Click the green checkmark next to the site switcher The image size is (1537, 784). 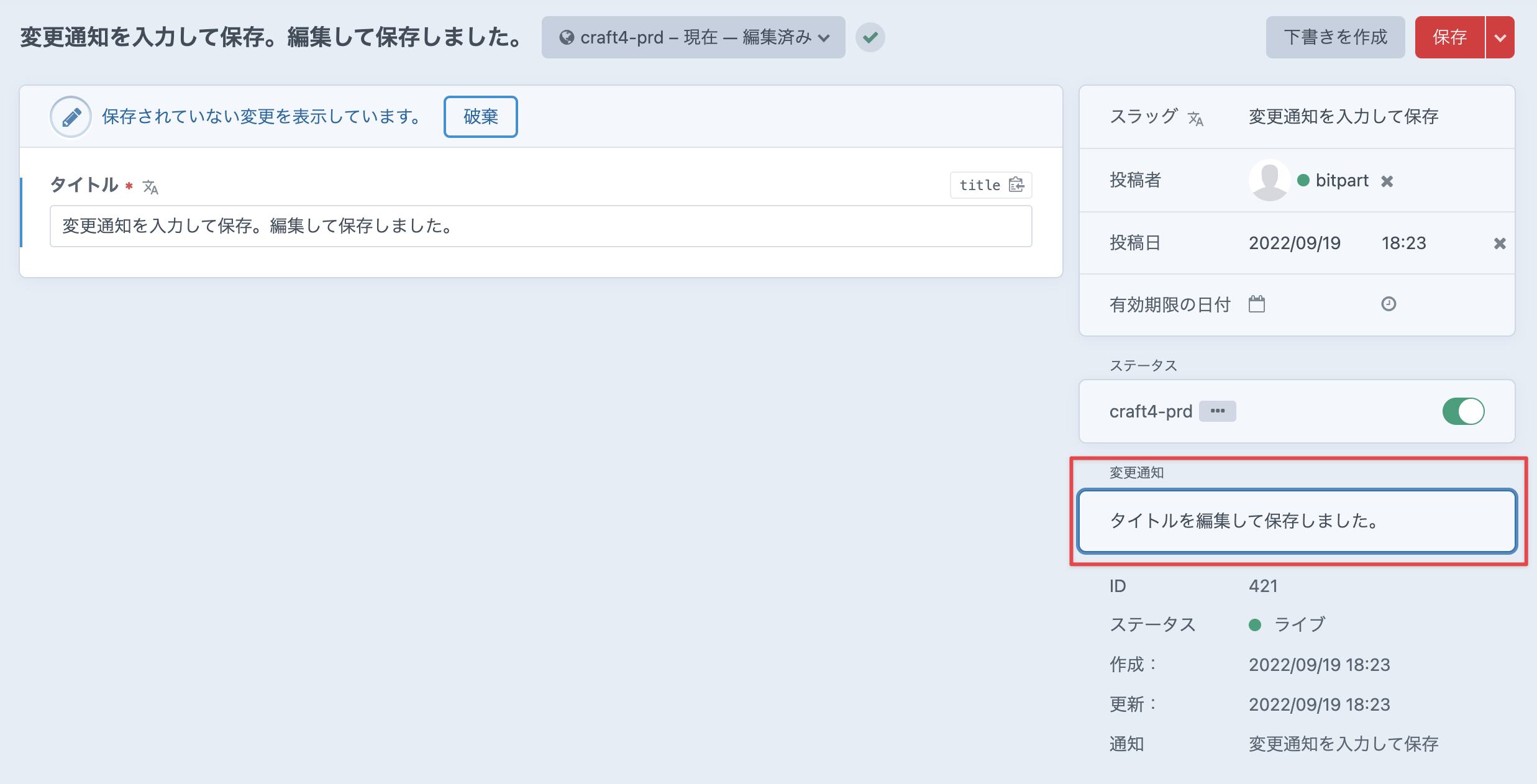click(870, 37)
